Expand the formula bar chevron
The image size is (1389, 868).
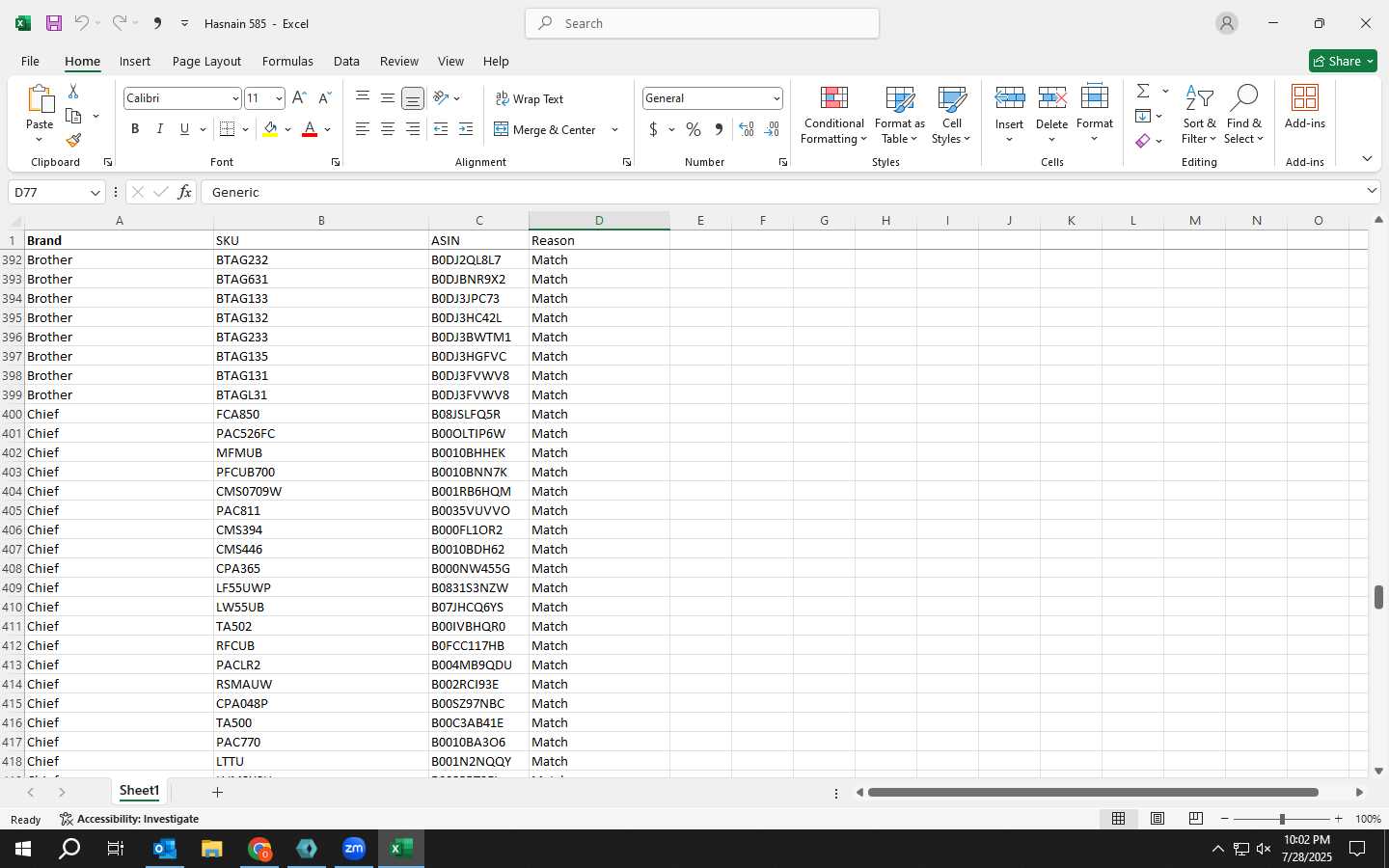tap(1372, 191)
